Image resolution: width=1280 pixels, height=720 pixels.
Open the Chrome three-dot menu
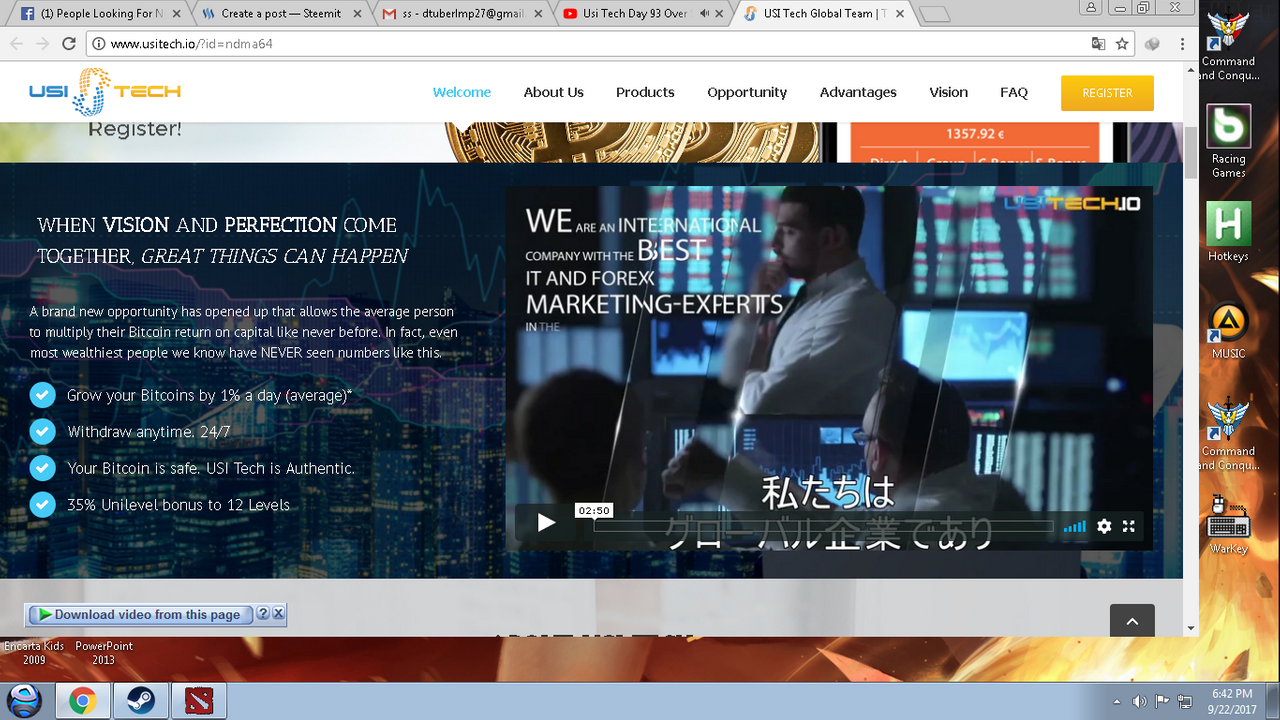[x=1182, y=44]
